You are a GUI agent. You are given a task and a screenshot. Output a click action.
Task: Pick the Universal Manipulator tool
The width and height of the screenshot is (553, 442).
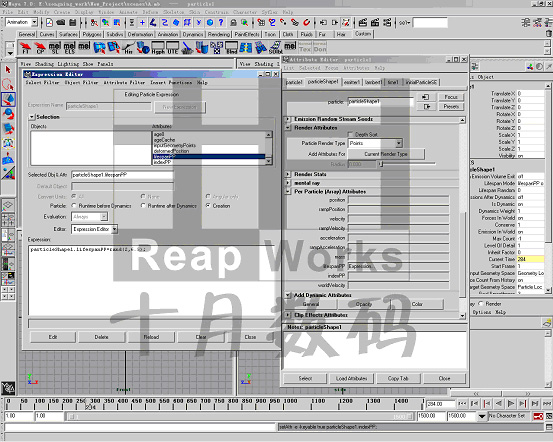coord(8,144)
